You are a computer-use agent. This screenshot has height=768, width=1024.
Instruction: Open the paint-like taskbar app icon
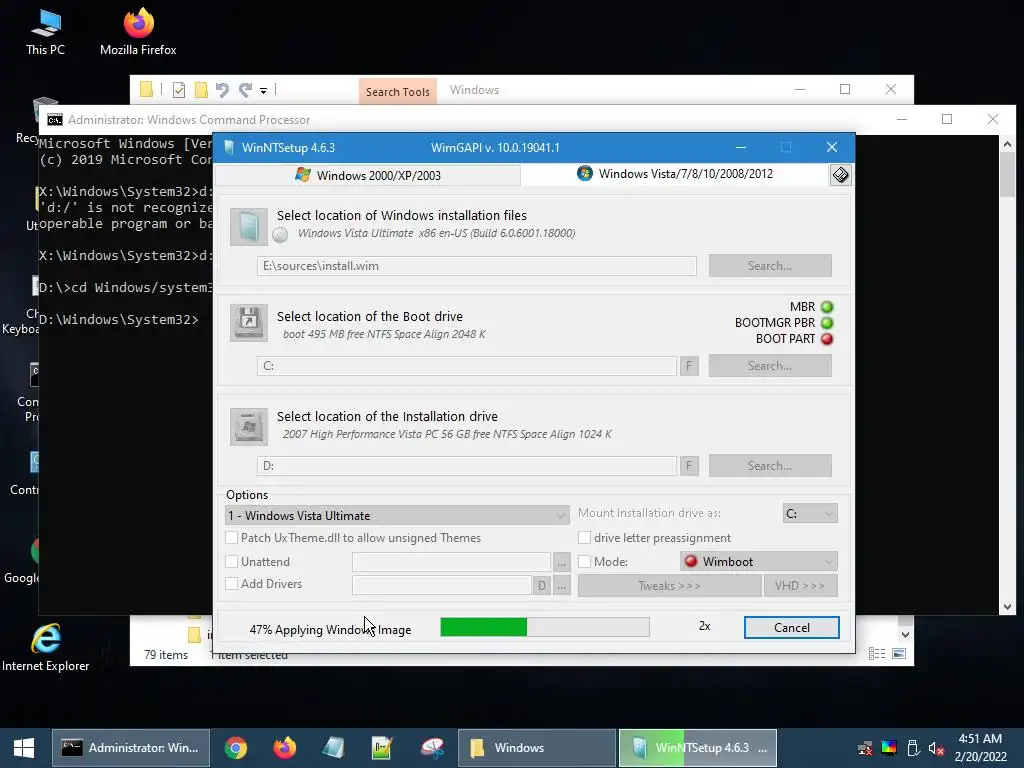tap(432, 748)
